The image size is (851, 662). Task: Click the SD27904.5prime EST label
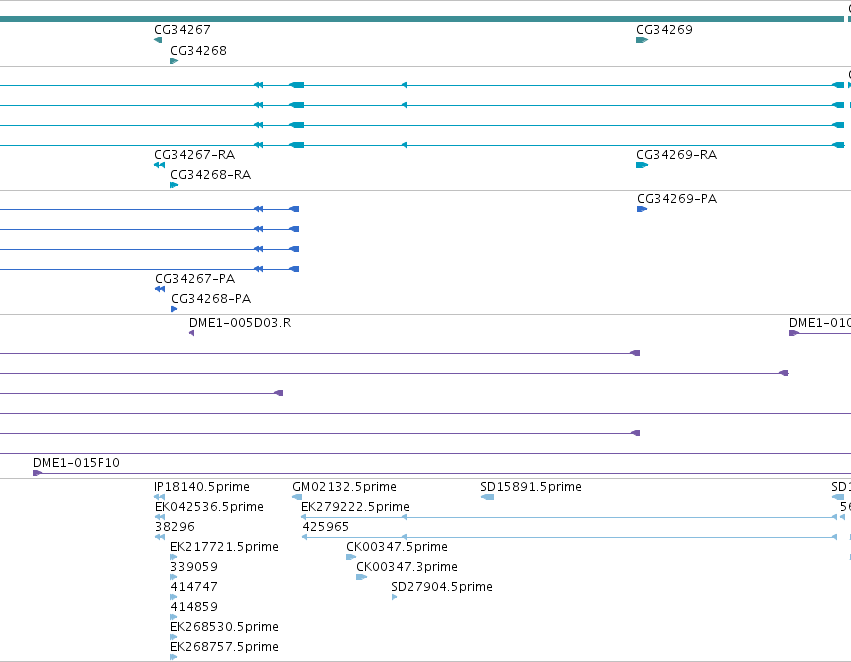point(442,587)
